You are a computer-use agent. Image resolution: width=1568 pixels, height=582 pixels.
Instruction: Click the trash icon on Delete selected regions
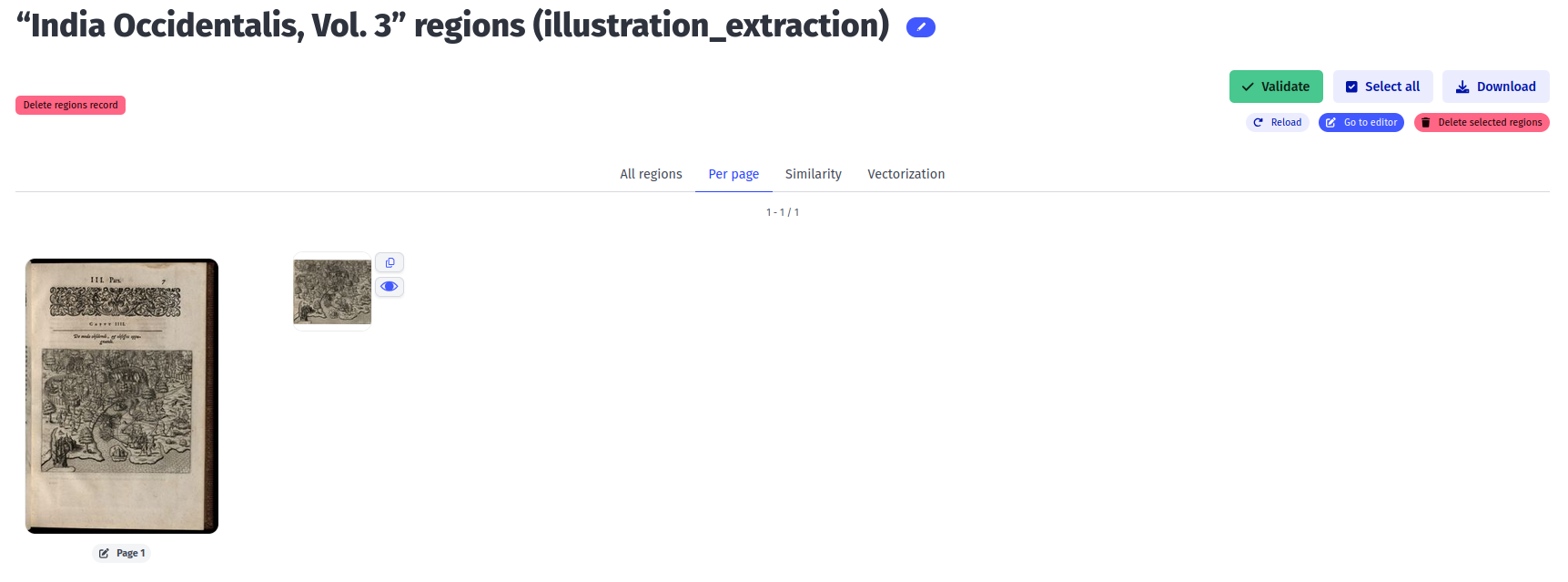pyautogui.click(x=1425, y=122)
